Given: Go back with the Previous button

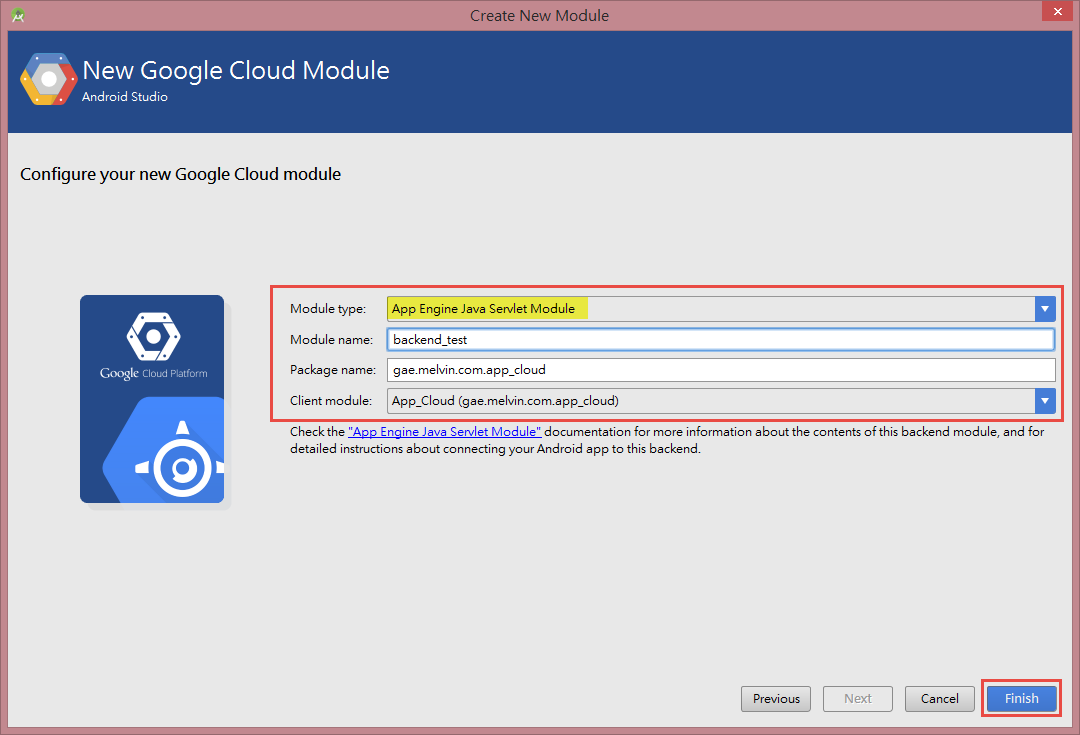Looking at the screenshot, I should (x=776, y=698).
